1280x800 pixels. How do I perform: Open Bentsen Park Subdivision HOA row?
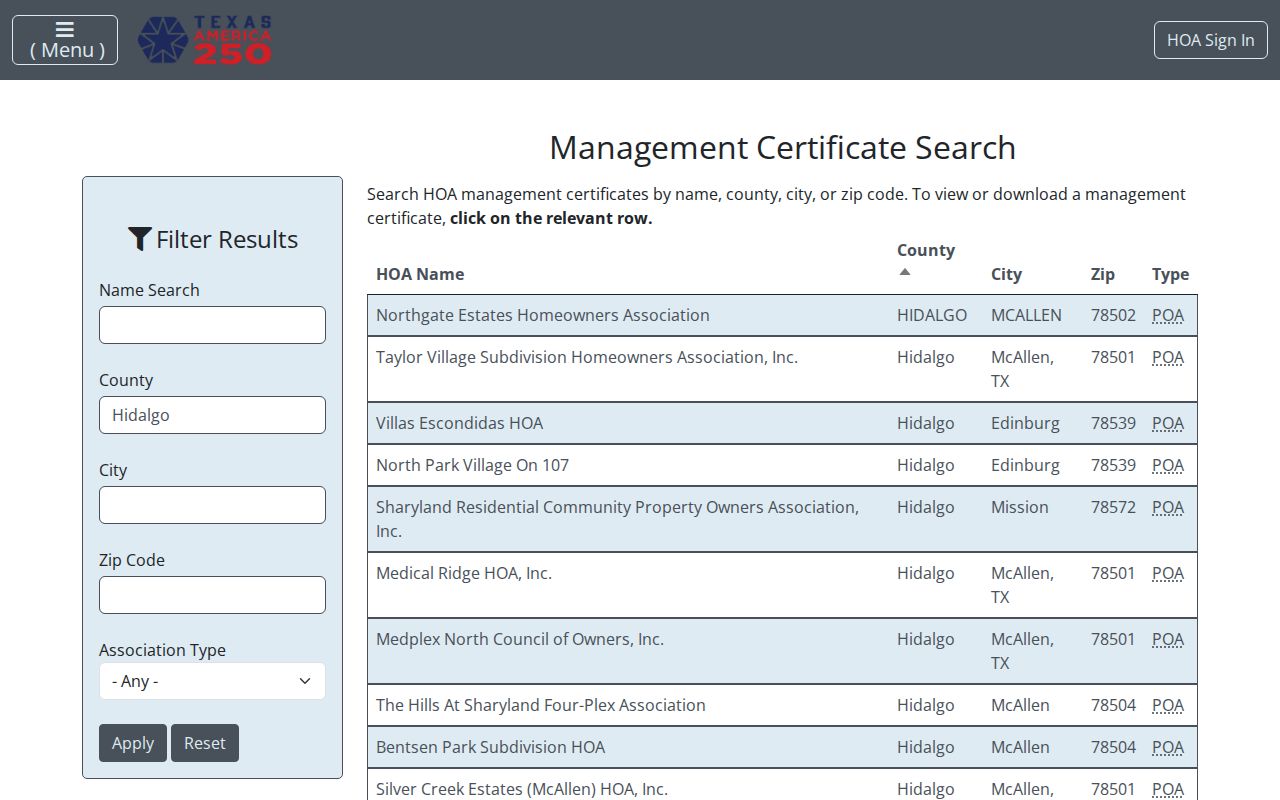point(782,747)
